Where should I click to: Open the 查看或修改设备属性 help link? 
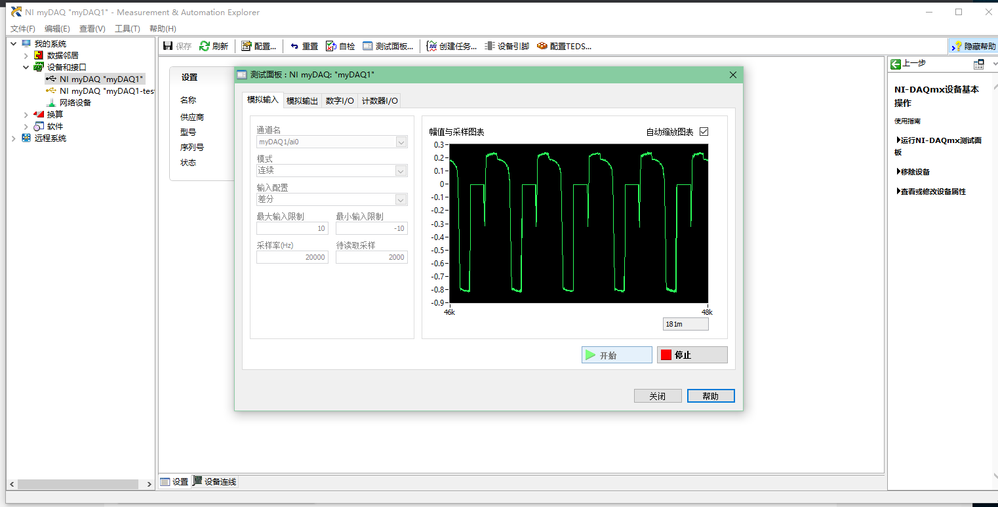(931, 191)
